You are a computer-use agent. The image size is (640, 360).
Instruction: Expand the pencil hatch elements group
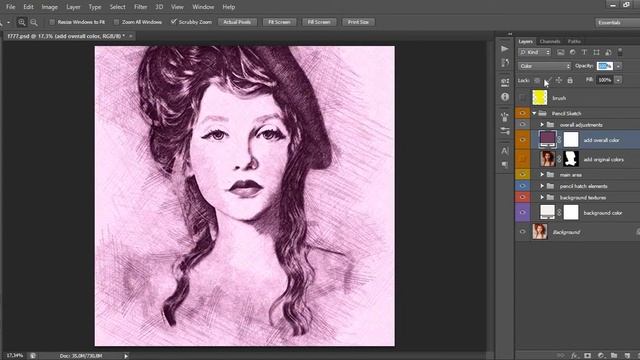click(542, 186)
